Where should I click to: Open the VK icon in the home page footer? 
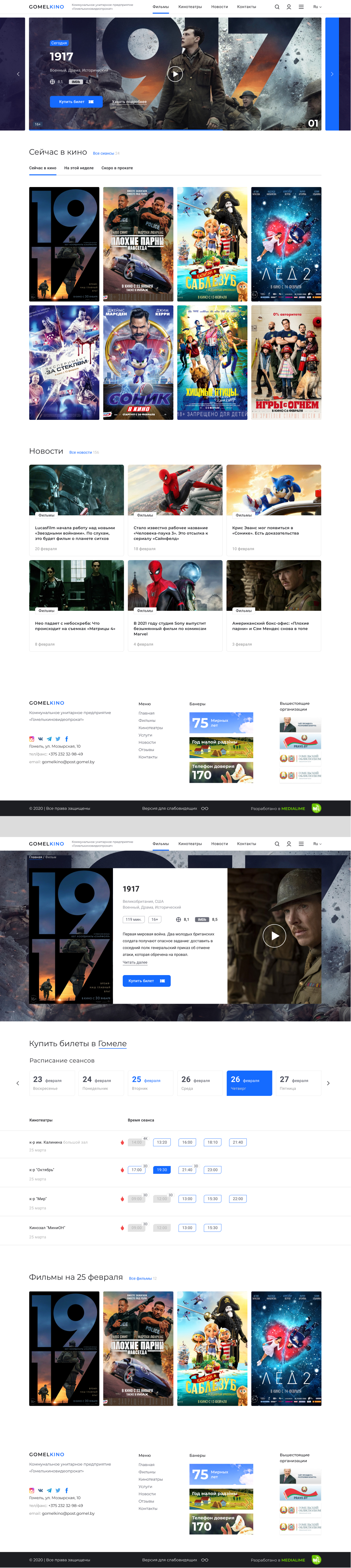tap(40, 739)
